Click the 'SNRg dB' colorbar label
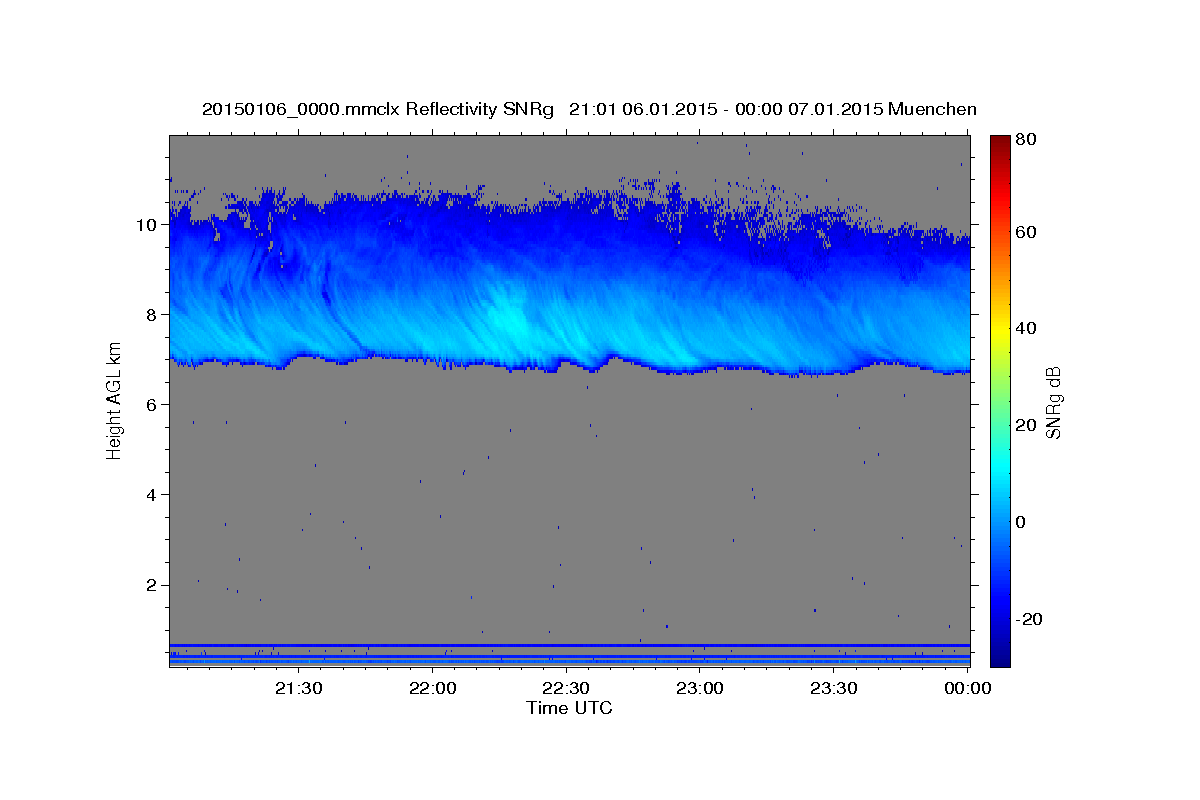 point(1054,402)
